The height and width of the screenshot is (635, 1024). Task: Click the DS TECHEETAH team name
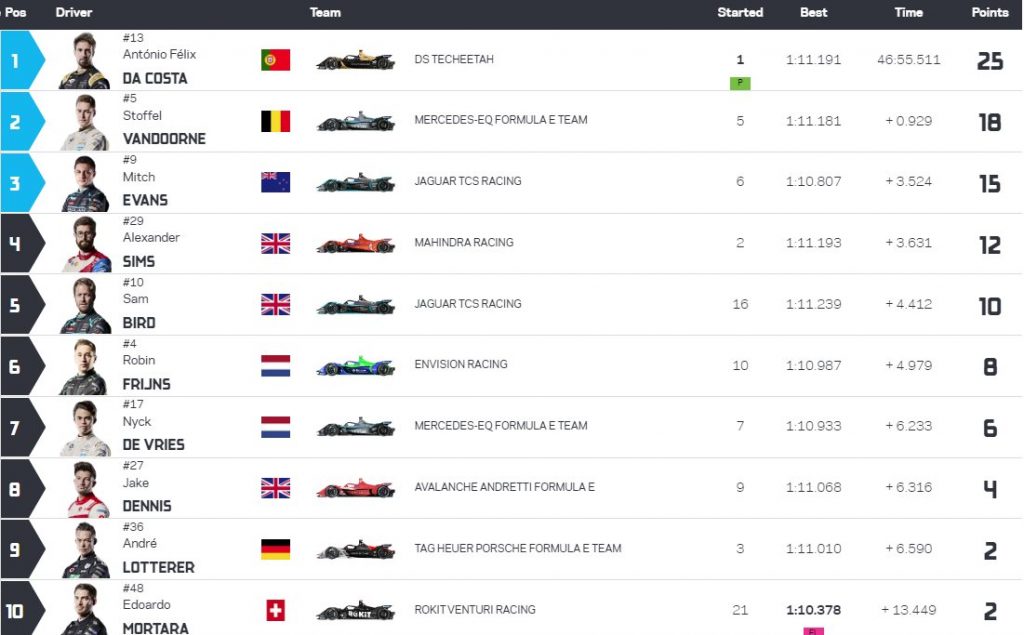(454, 59)
